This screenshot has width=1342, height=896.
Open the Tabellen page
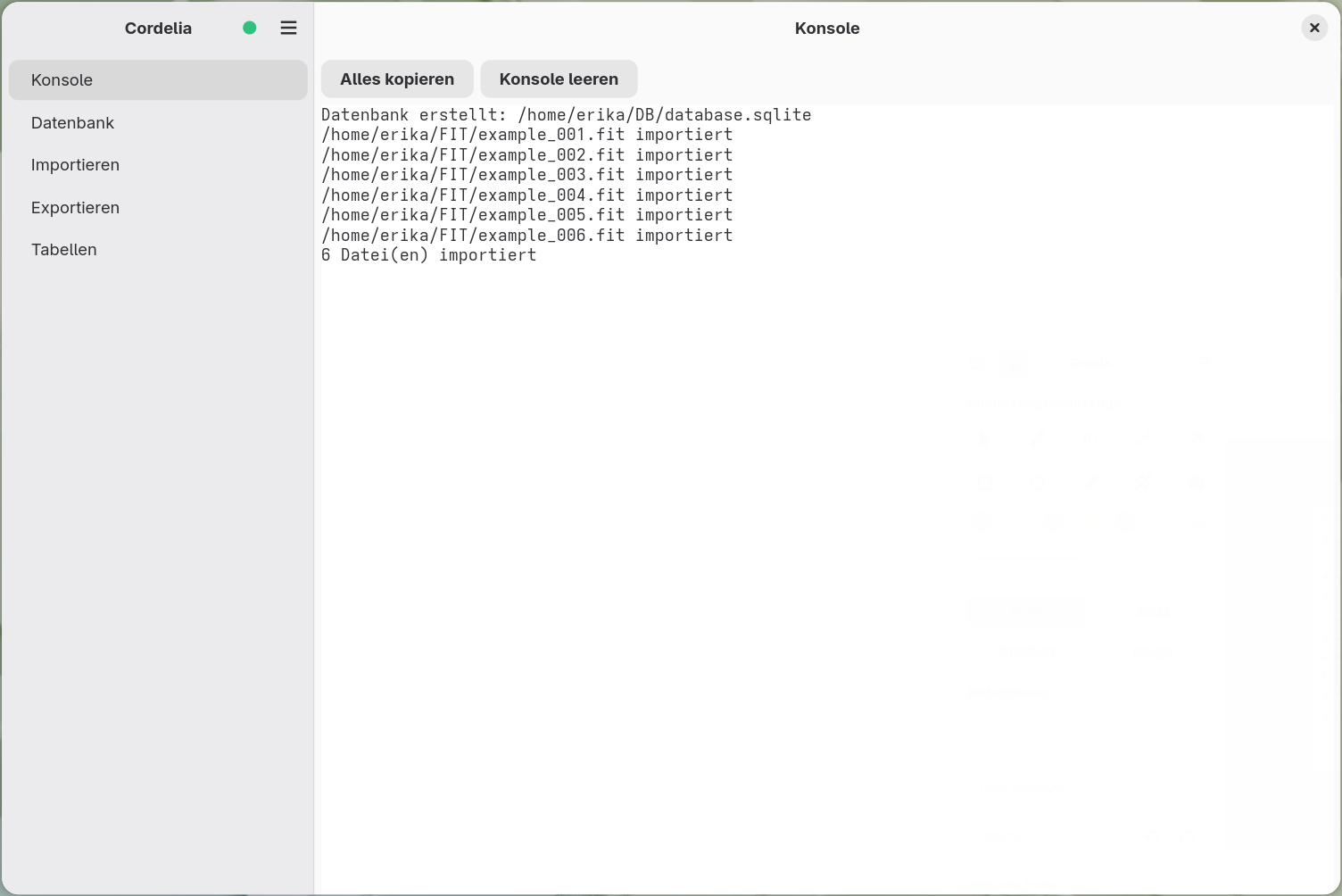158,250
